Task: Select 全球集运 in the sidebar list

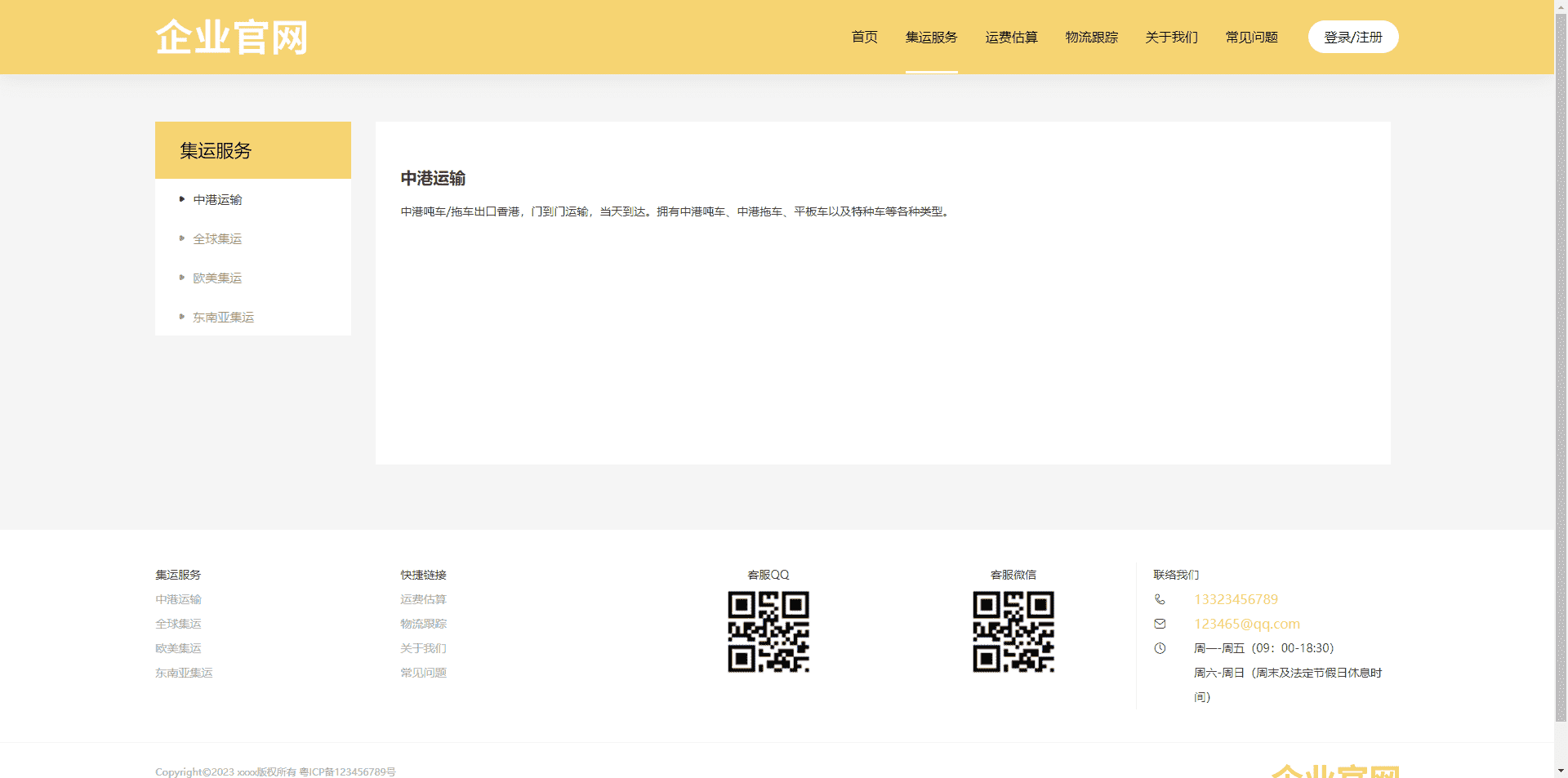Action: [x=217, y=238]
